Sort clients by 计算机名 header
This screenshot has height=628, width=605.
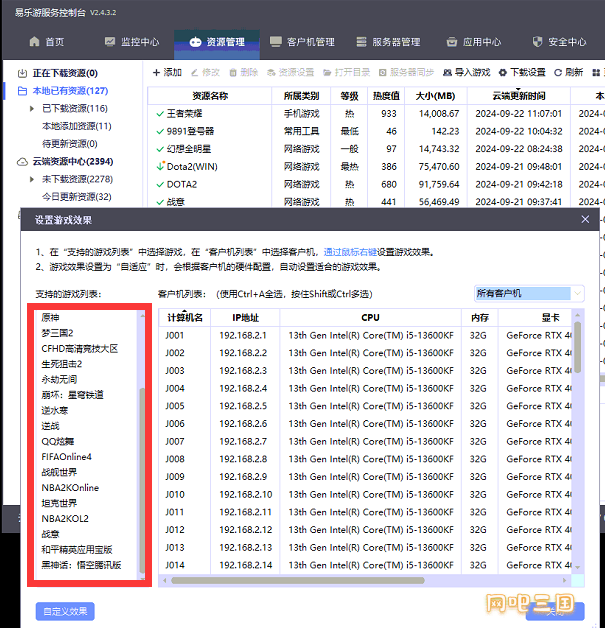point(185,318)
